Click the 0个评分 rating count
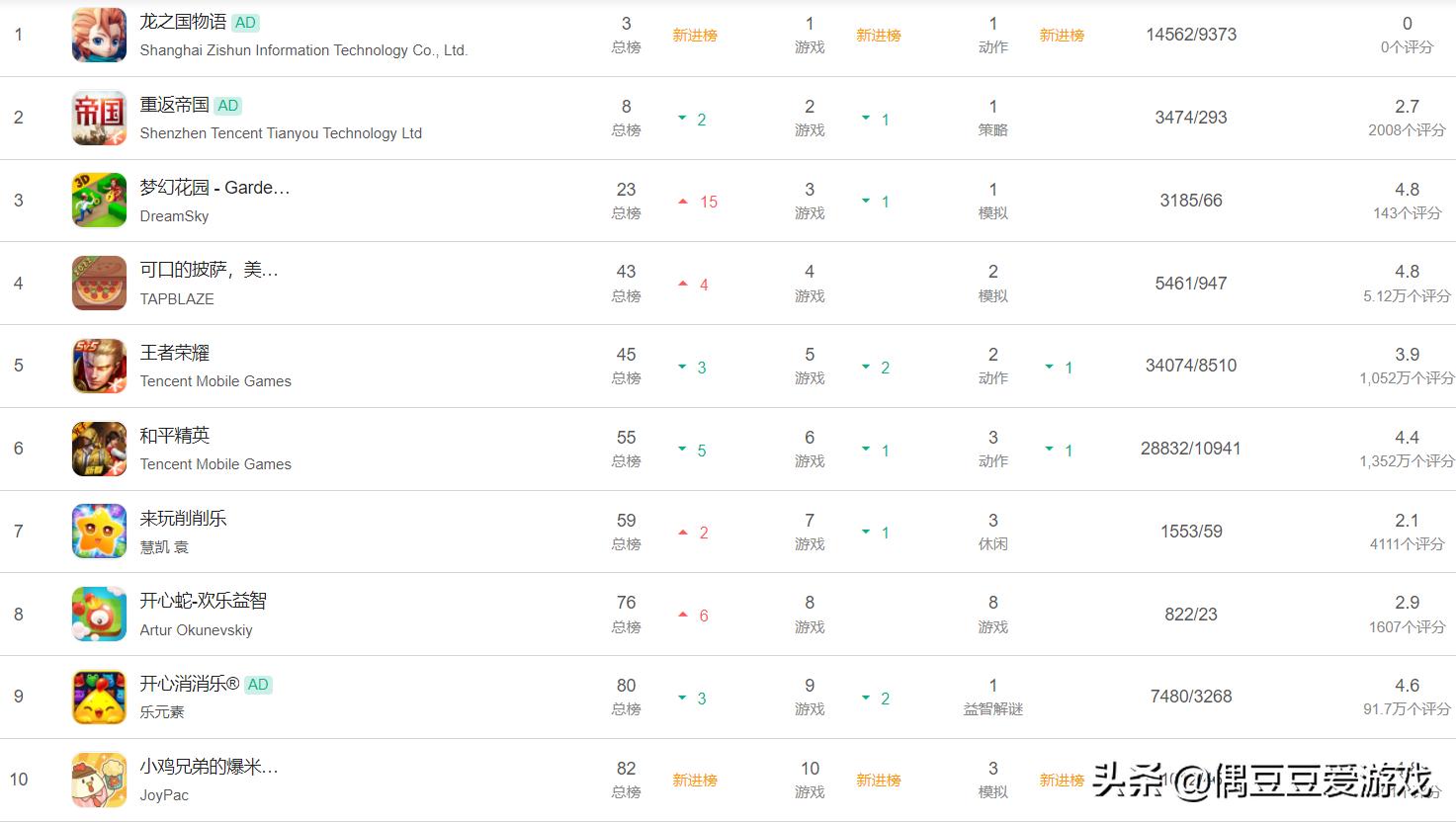Viewport: 1456px width, 823px height. [1407, 47]
